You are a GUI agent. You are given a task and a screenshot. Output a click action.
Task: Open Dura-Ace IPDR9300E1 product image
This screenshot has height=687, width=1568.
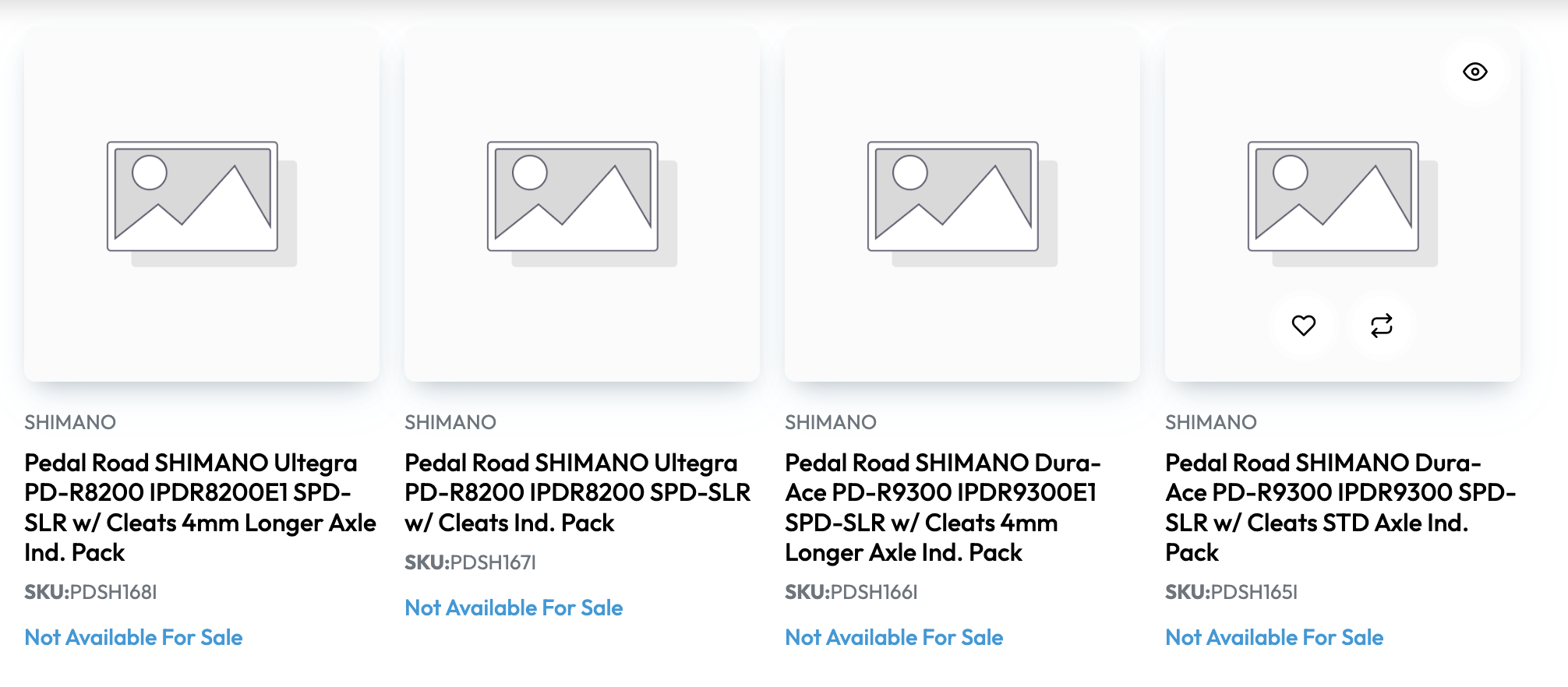962,203
